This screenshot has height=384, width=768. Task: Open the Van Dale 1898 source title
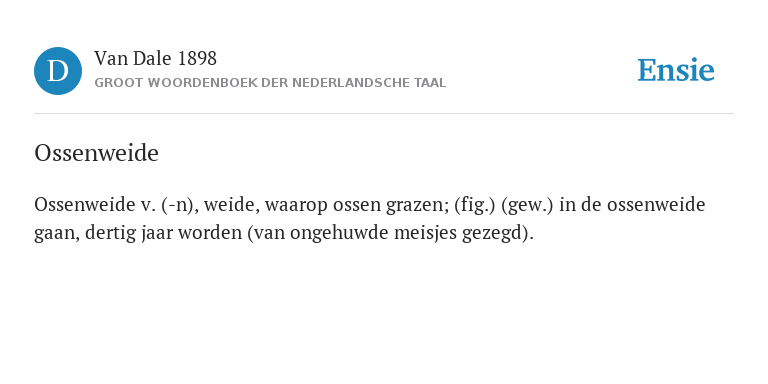click(155, 59)
